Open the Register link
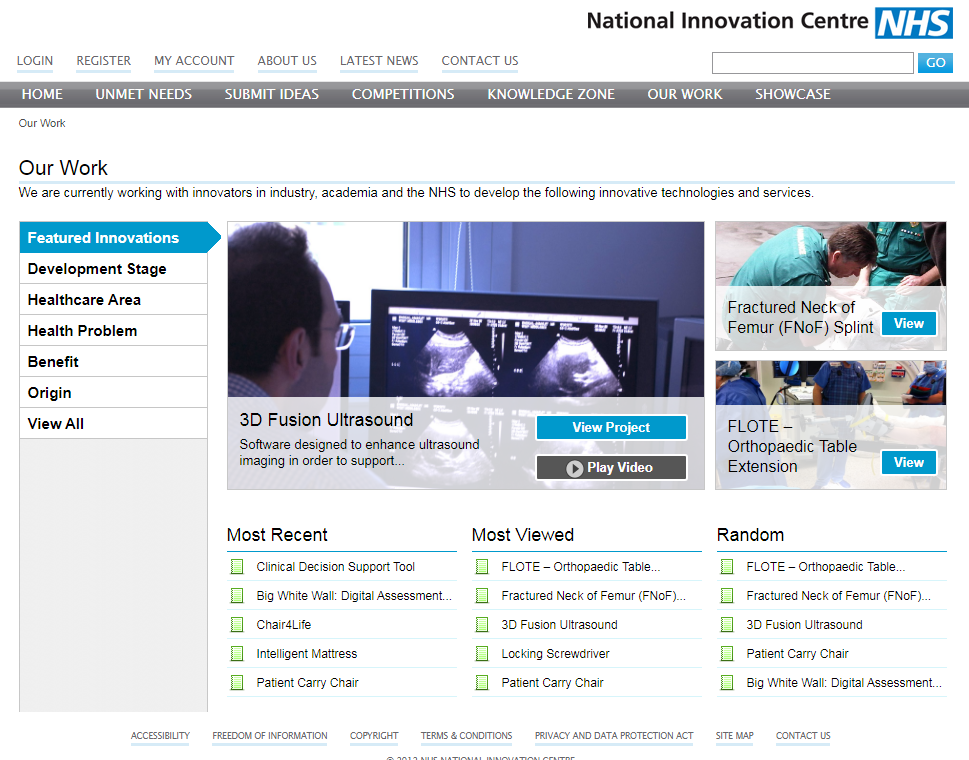969x760 pixels. point(104,61)
